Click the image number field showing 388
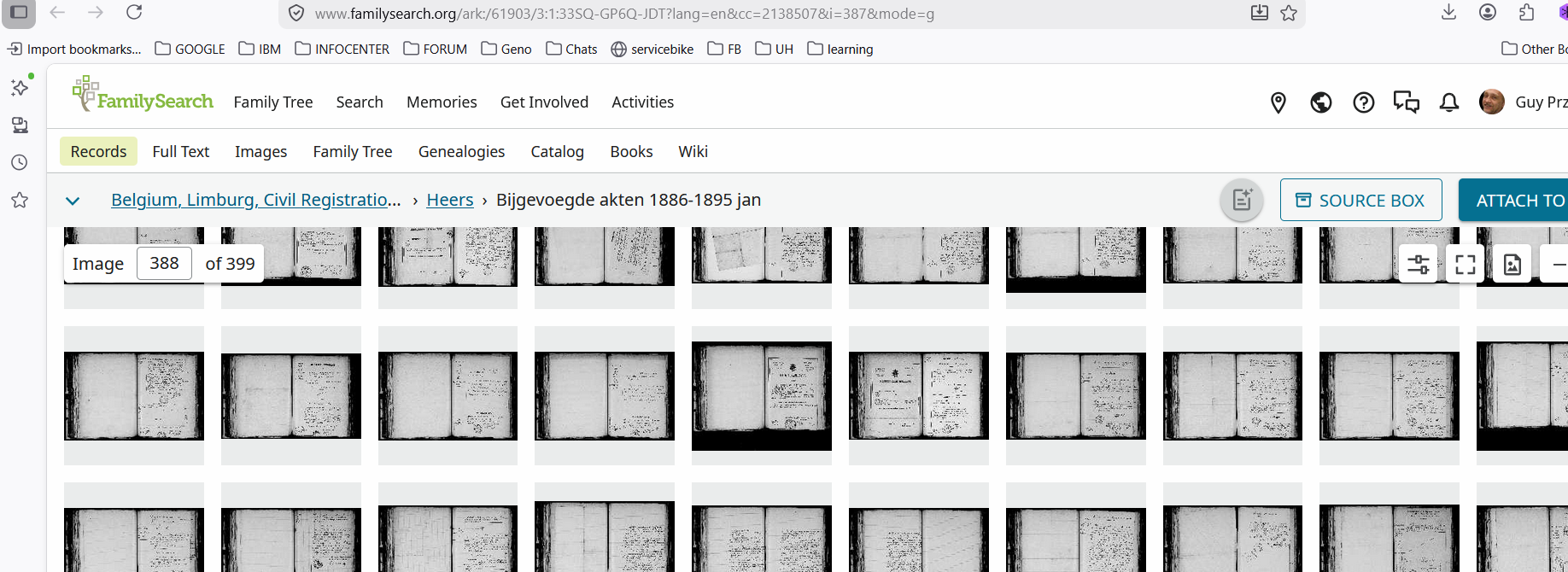The height and width of the screenshot is (572, 1568). (x=164, y=263)
